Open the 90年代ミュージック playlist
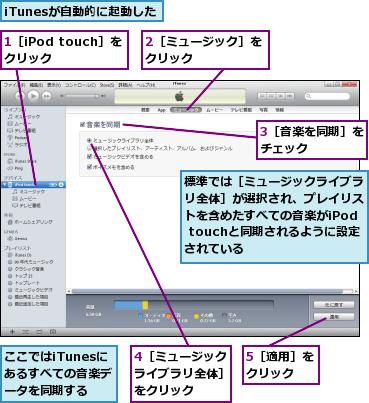Screen dimensions: 369x403 30,262
